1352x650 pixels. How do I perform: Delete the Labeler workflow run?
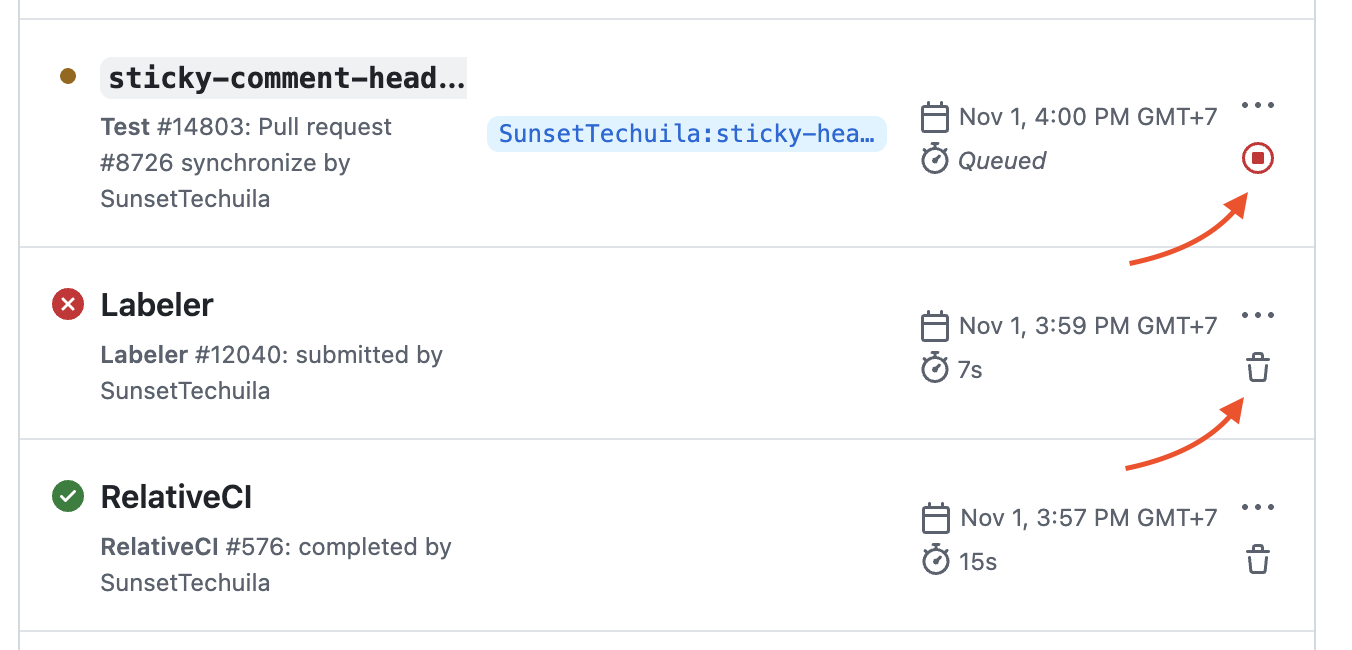[1258, 369]
